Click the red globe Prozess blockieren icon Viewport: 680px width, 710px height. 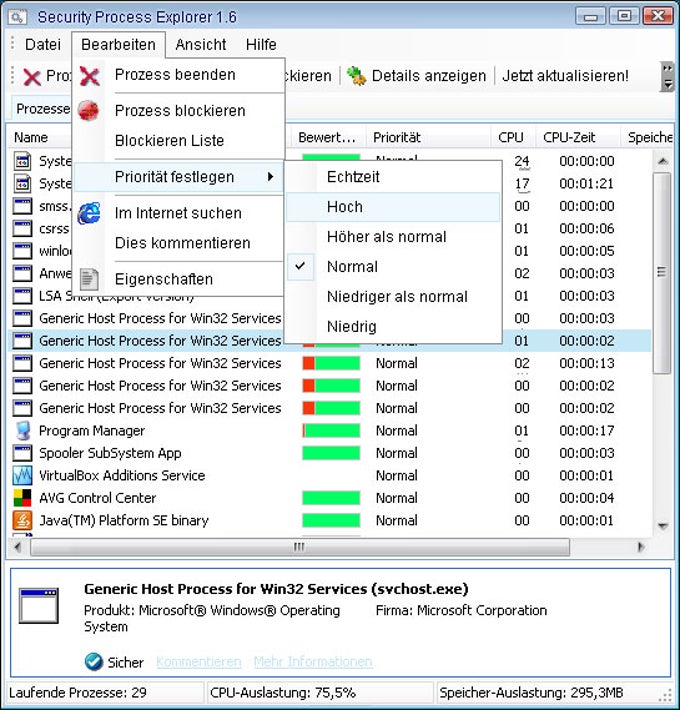88,110
